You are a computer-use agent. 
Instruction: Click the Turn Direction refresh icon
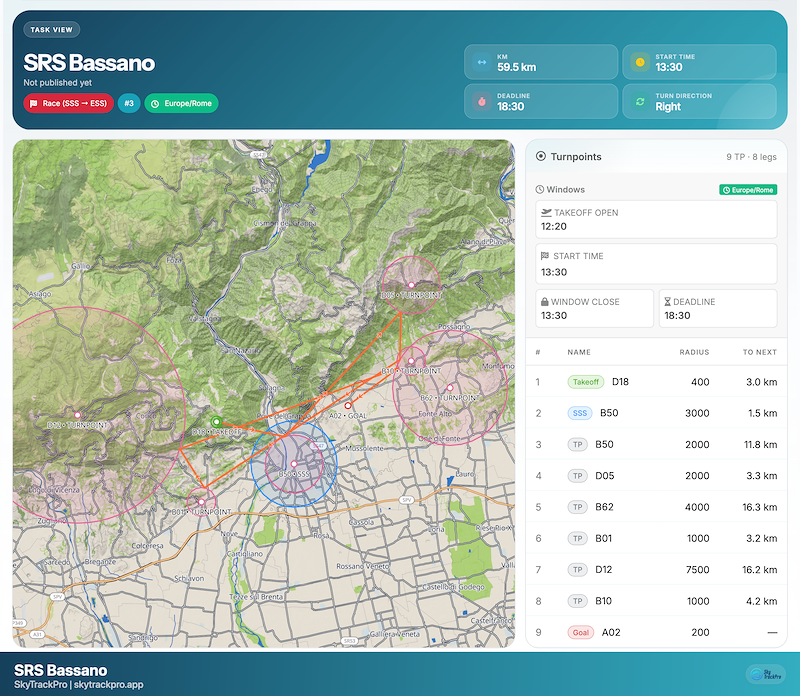[x=640, y=102]
